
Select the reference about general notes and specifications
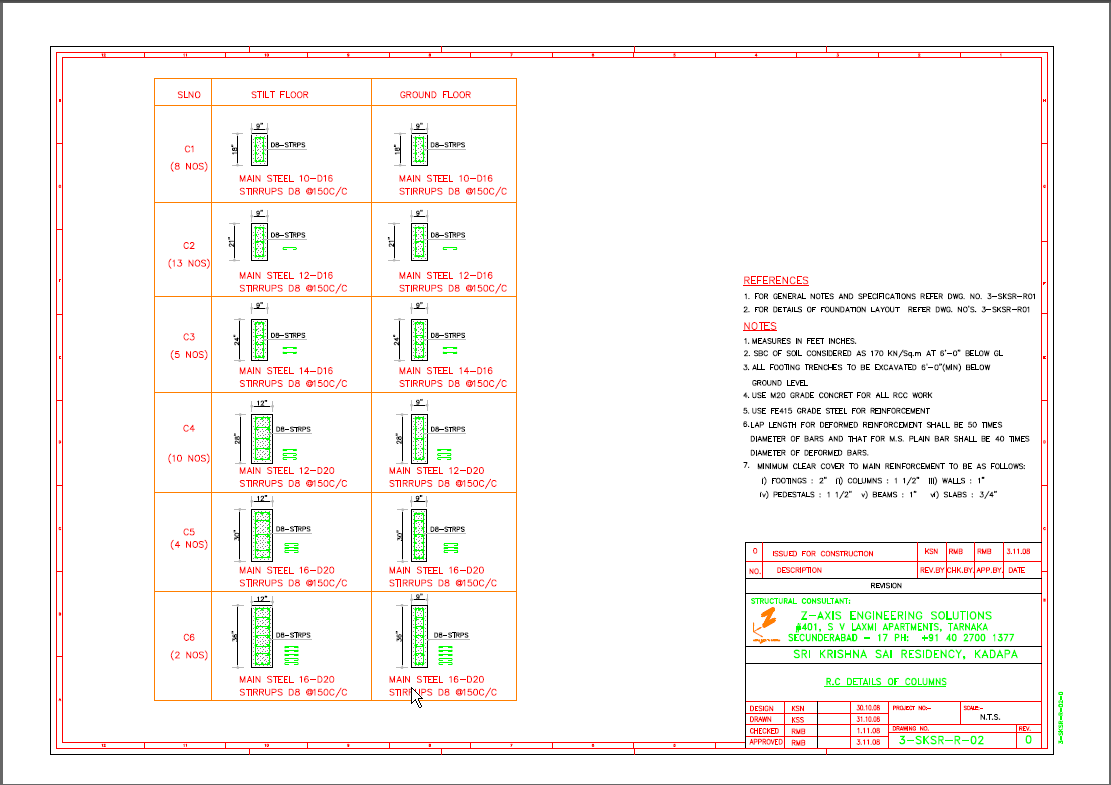(x=889, y=297)
